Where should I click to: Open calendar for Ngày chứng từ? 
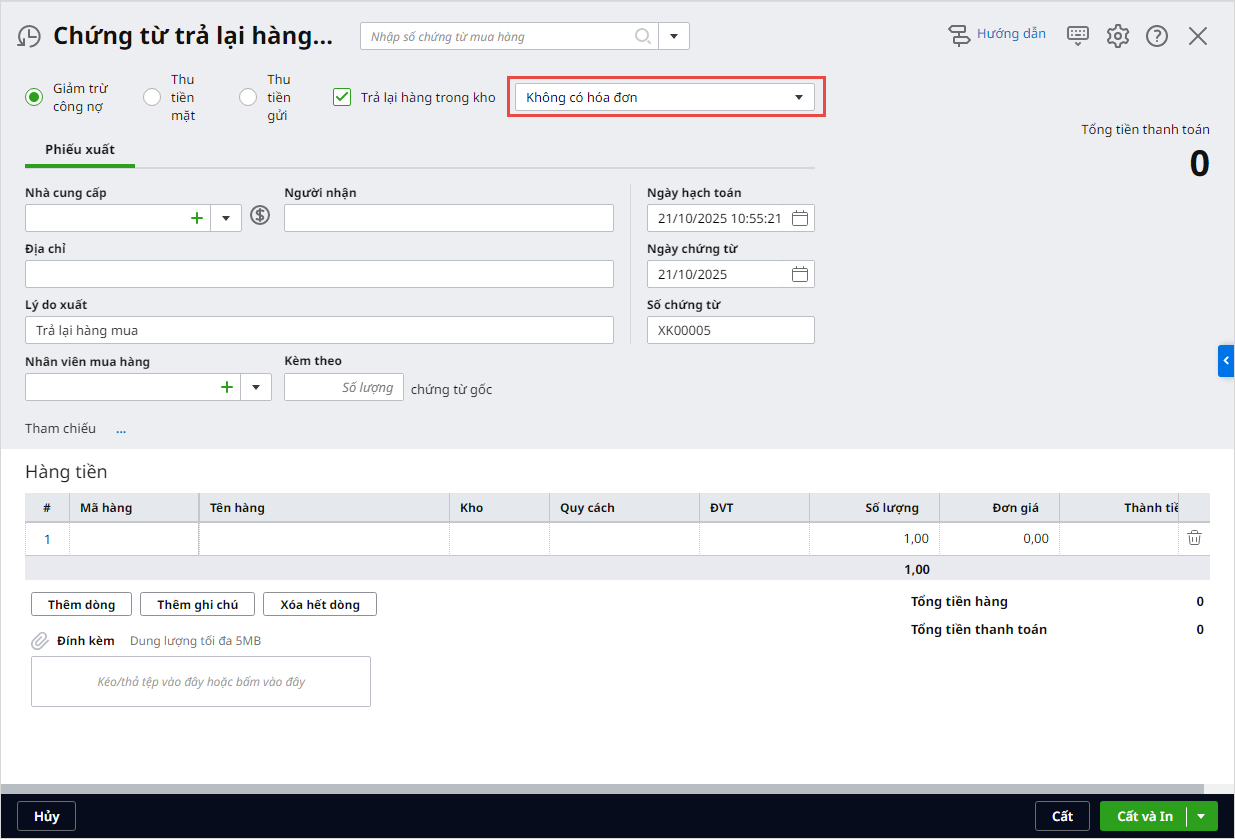pos(799,274)
